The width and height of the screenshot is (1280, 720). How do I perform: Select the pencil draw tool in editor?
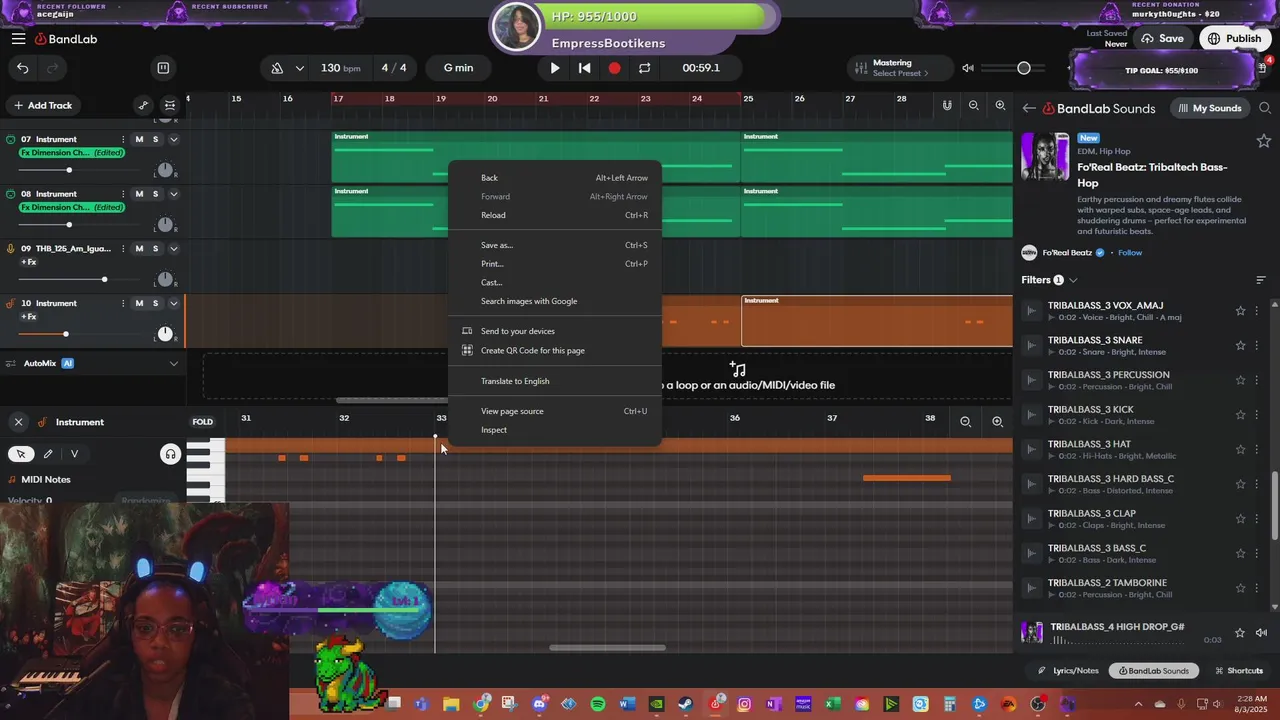(x=47, y=454)
